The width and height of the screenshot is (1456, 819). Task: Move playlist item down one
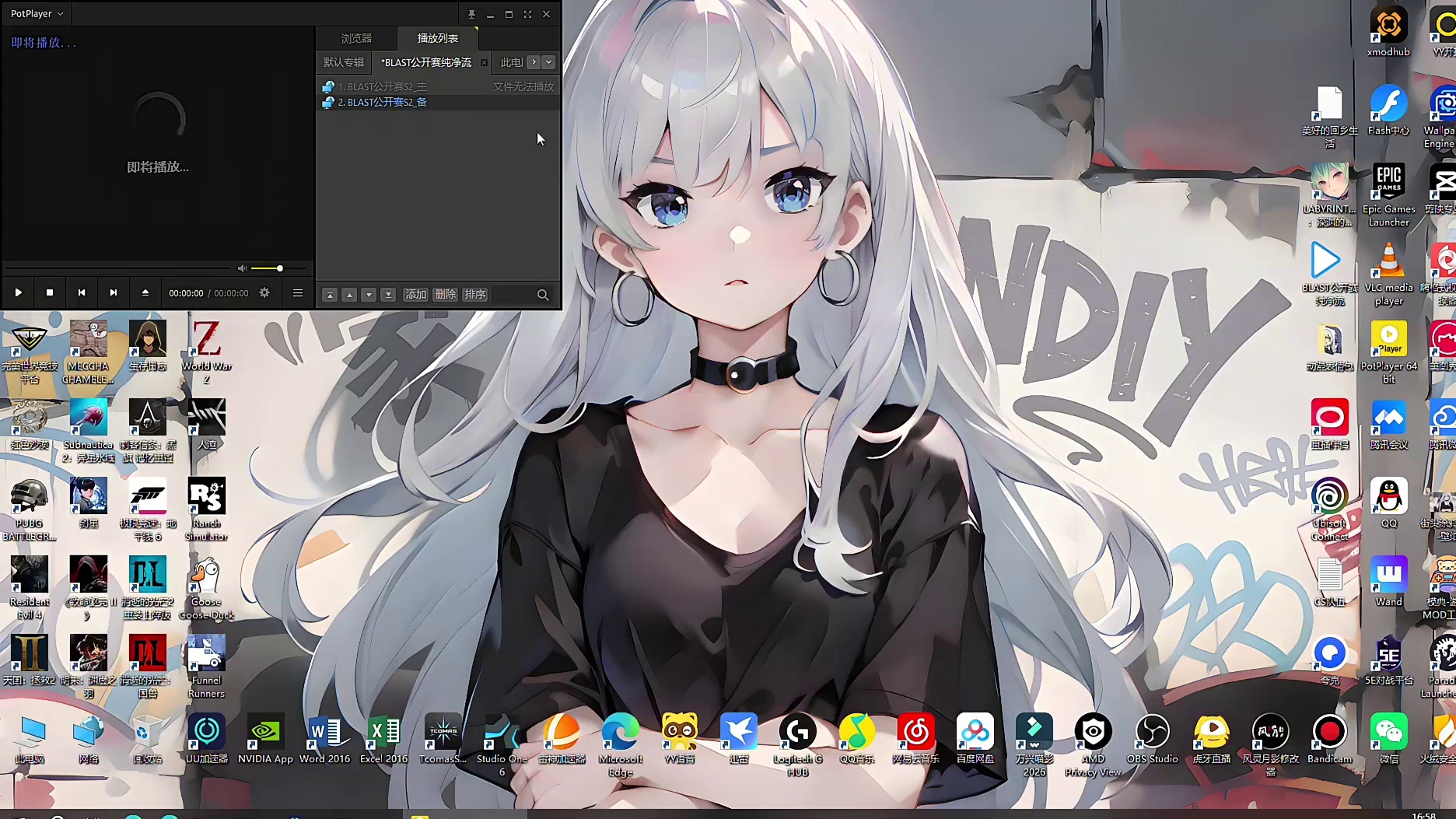[369, 295]
